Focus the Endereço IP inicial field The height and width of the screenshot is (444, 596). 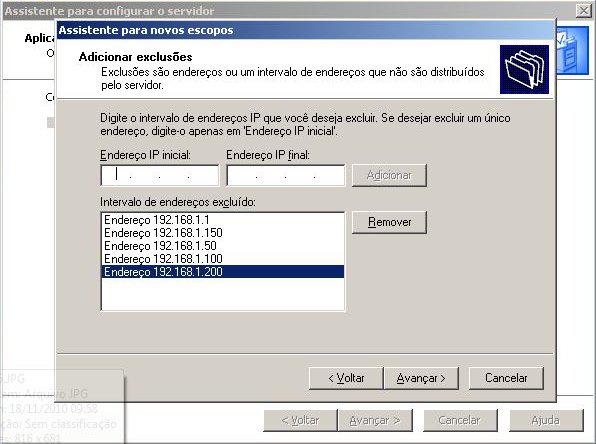tap(160, 175)
